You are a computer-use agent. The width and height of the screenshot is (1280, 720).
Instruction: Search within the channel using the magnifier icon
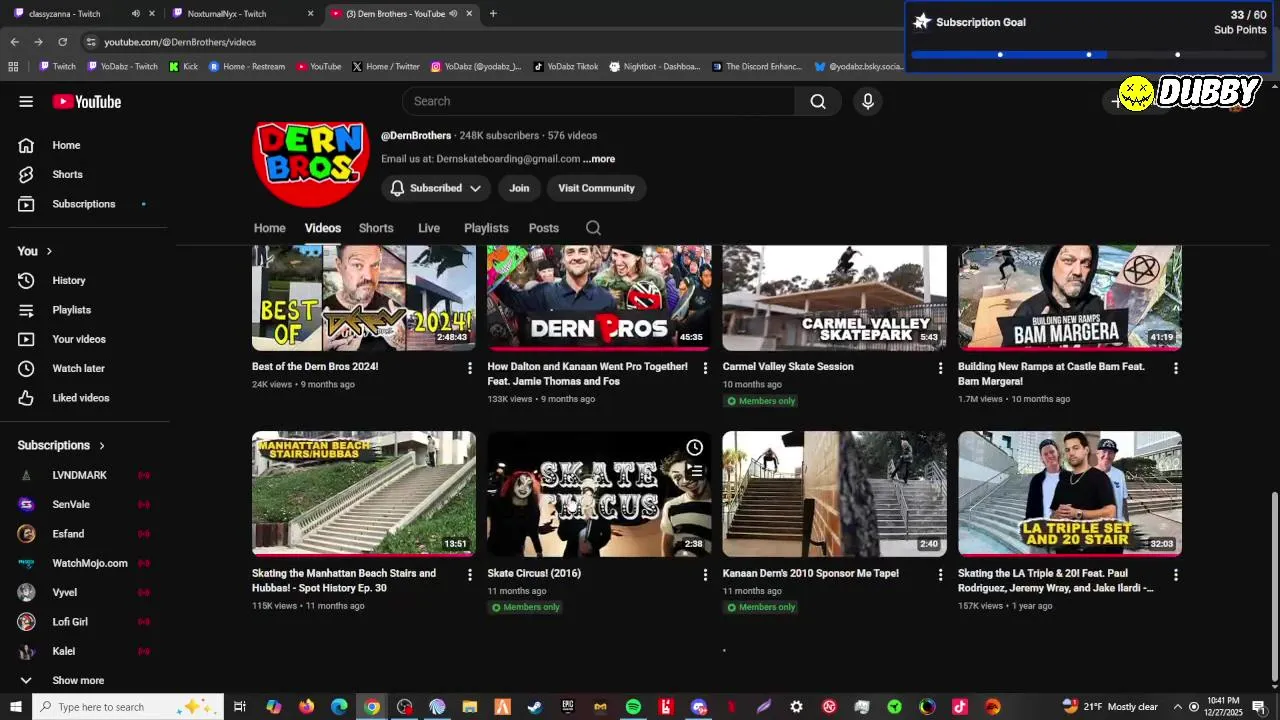593,228
